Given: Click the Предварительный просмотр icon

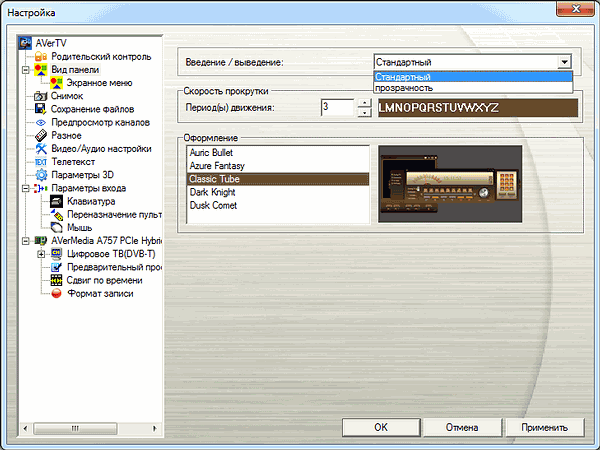Looking at the screenshot, I should pos(56,267).
